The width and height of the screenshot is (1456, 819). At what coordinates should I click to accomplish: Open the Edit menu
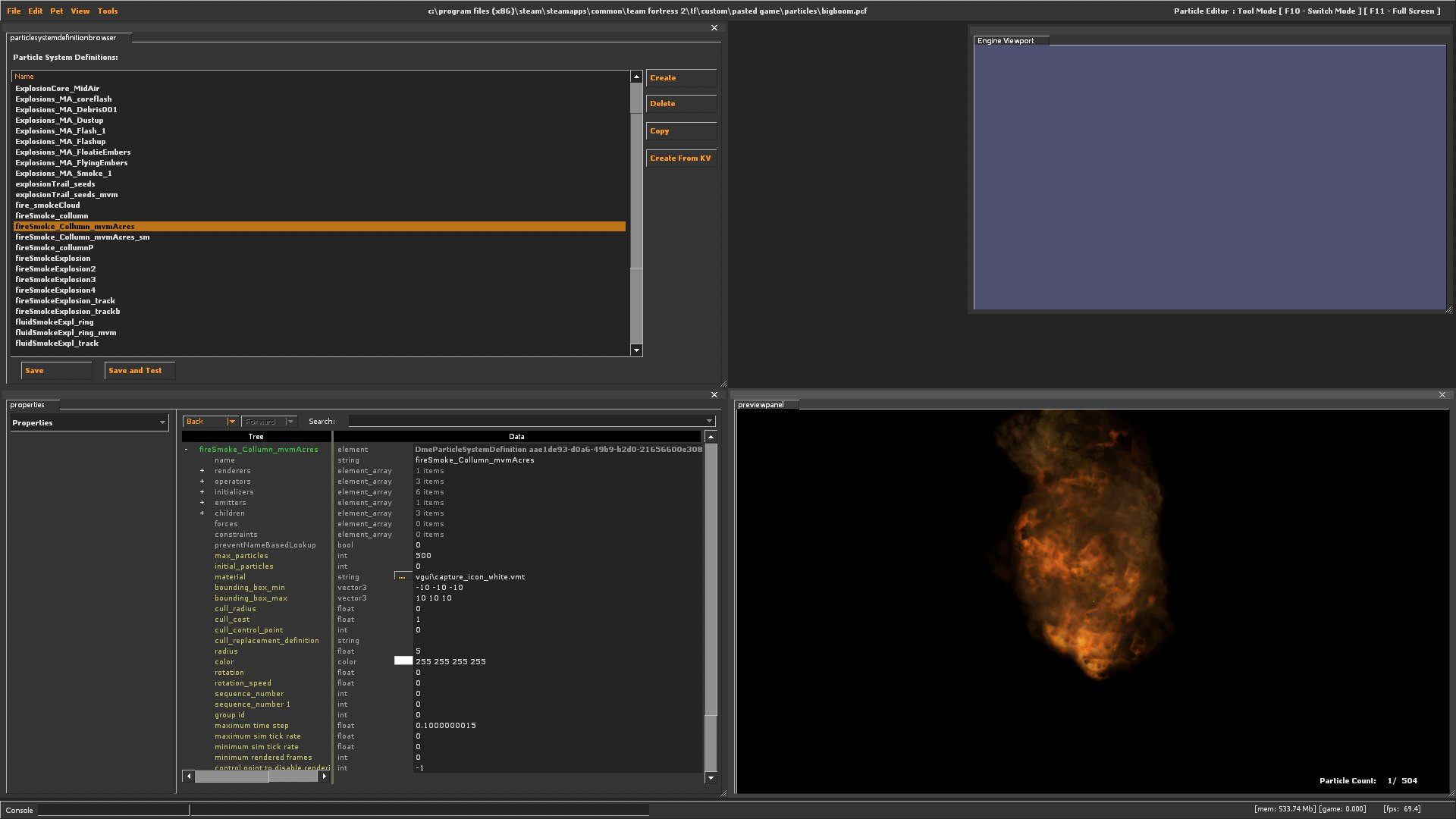pyautogui.click(x=36, y=11)
